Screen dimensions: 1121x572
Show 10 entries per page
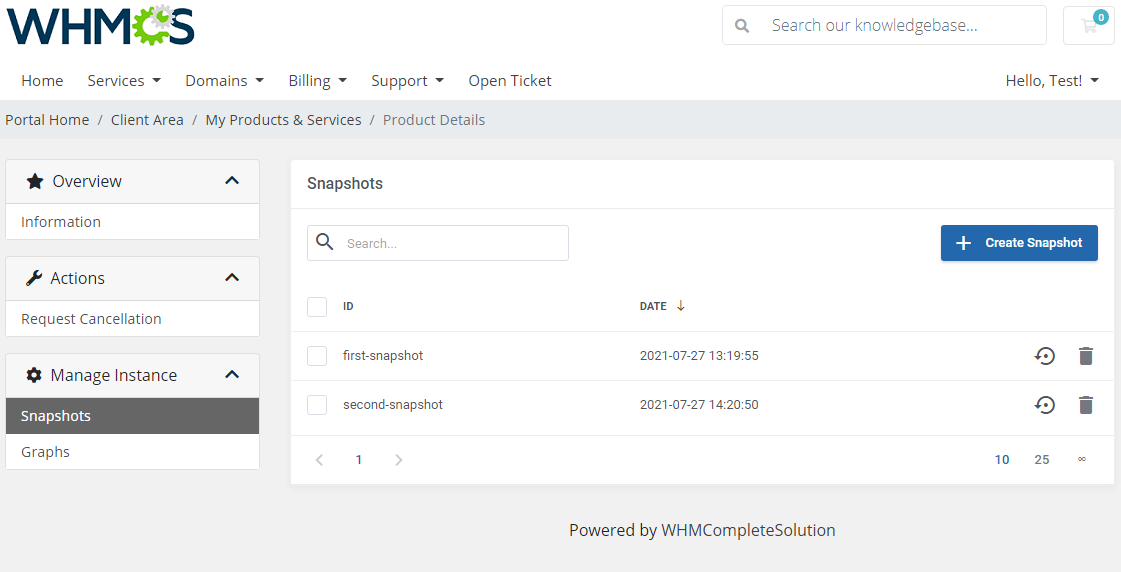(1002, 460)
